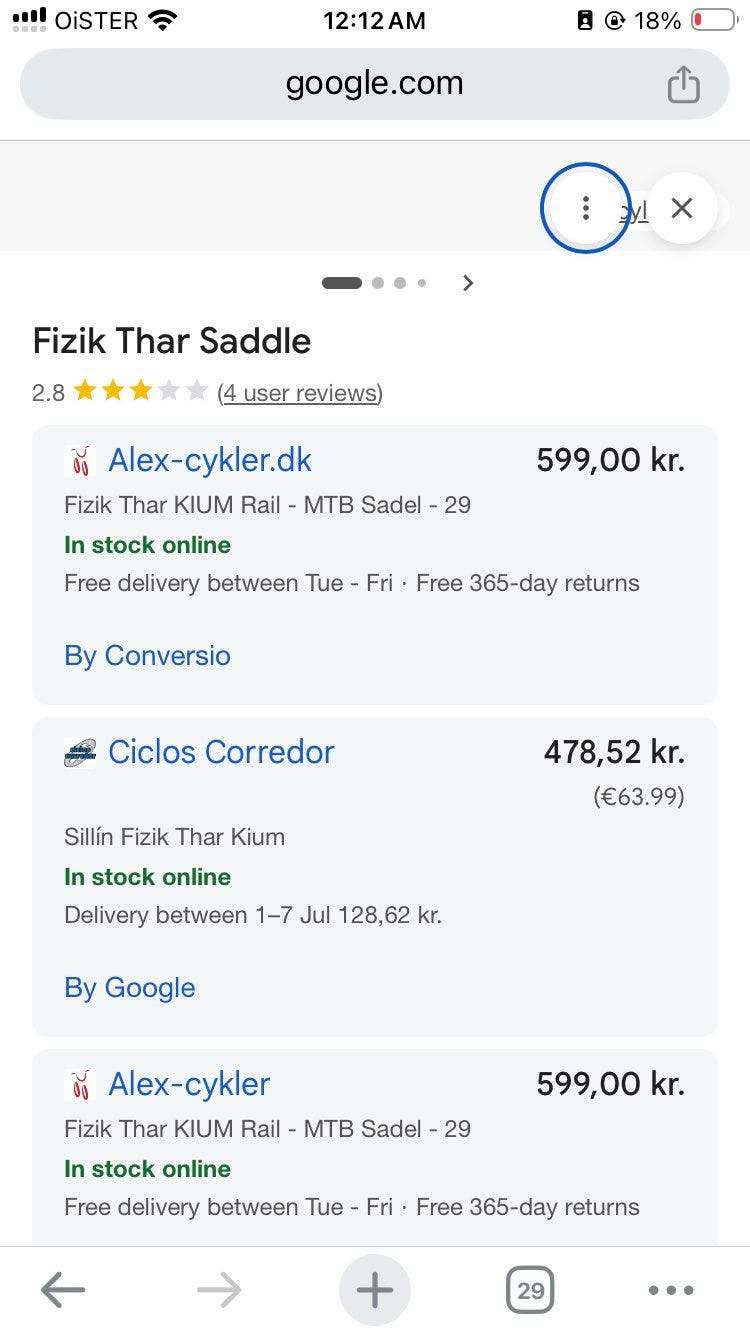
Task: Tap the By Google link
Action: click(130, 988)
